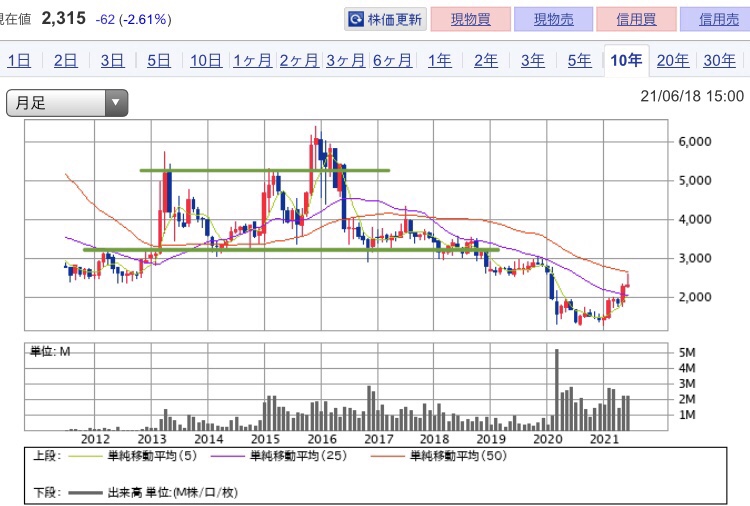
Task: Click the tallest 2020 volume bar
Action: pyautogui.click(x=557, y=390)
